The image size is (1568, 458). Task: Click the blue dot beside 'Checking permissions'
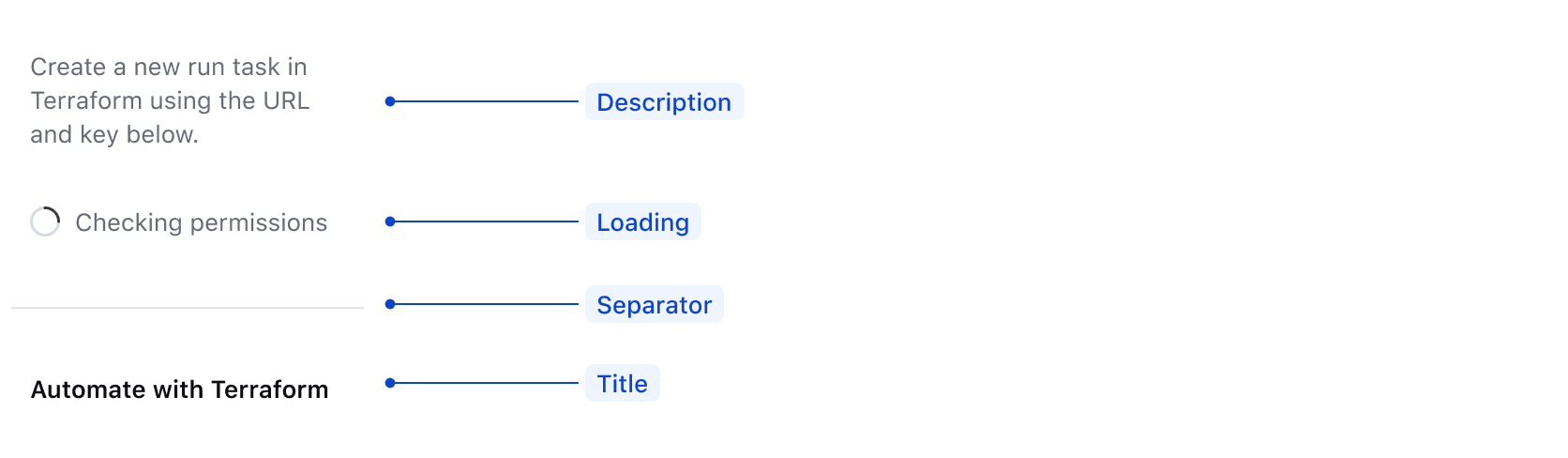pyautogui.click(x=390, y=221)
